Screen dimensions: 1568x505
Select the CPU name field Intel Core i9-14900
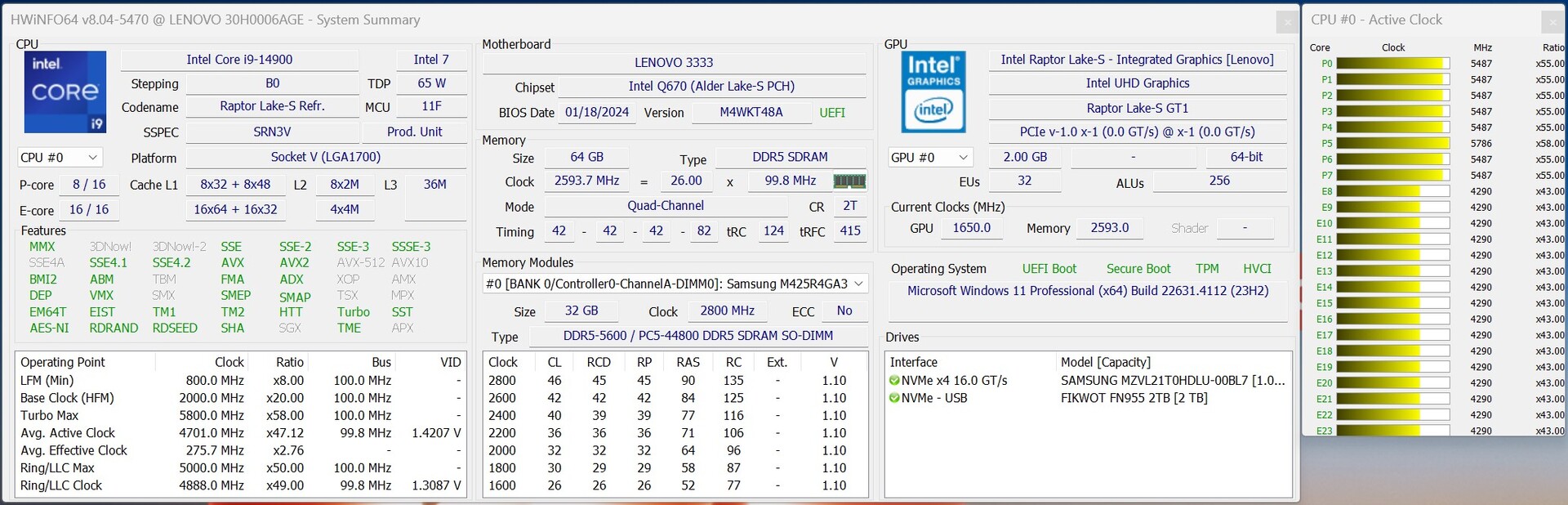tap(239, 60)
